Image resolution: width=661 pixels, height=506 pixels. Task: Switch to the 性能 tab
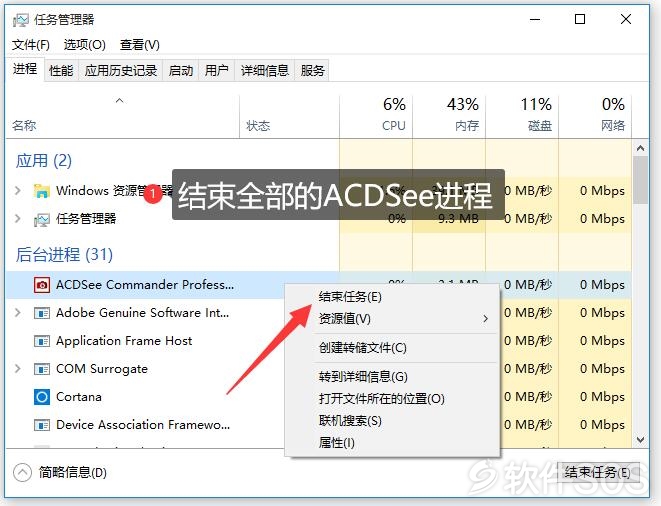coord(61,70)
